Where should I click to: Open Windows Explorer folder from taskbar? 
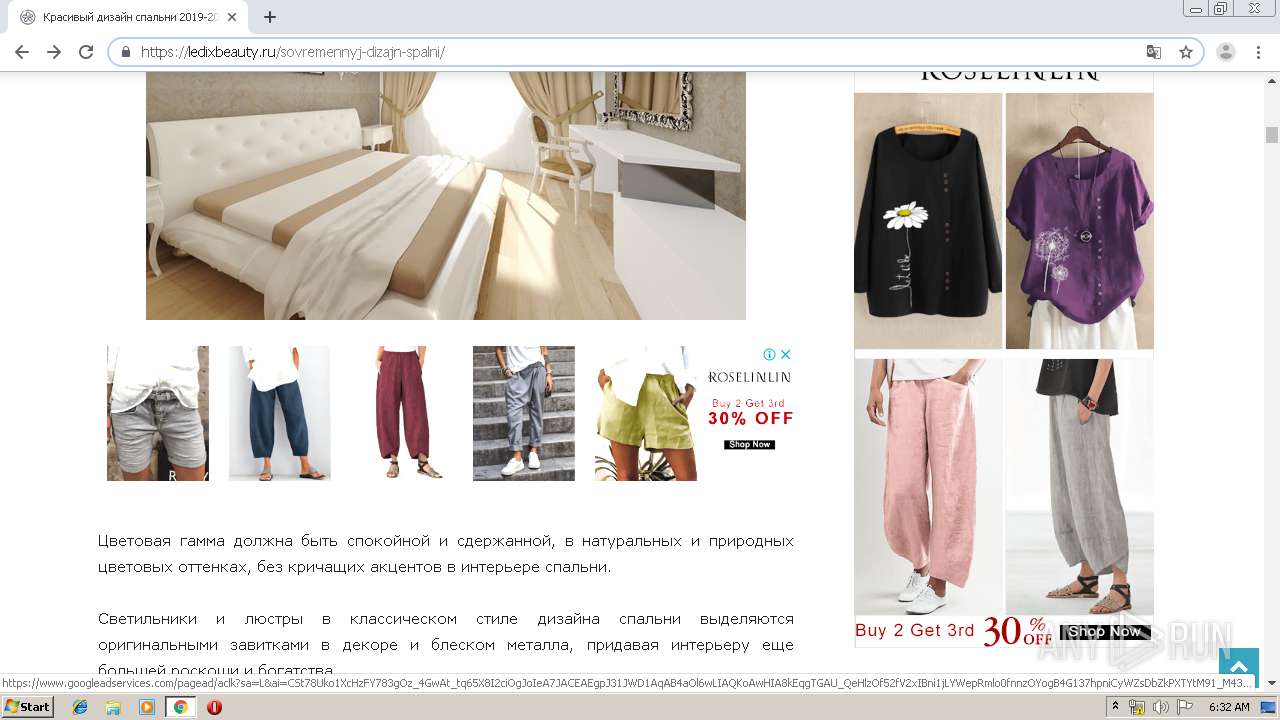(x=113, y=707)
